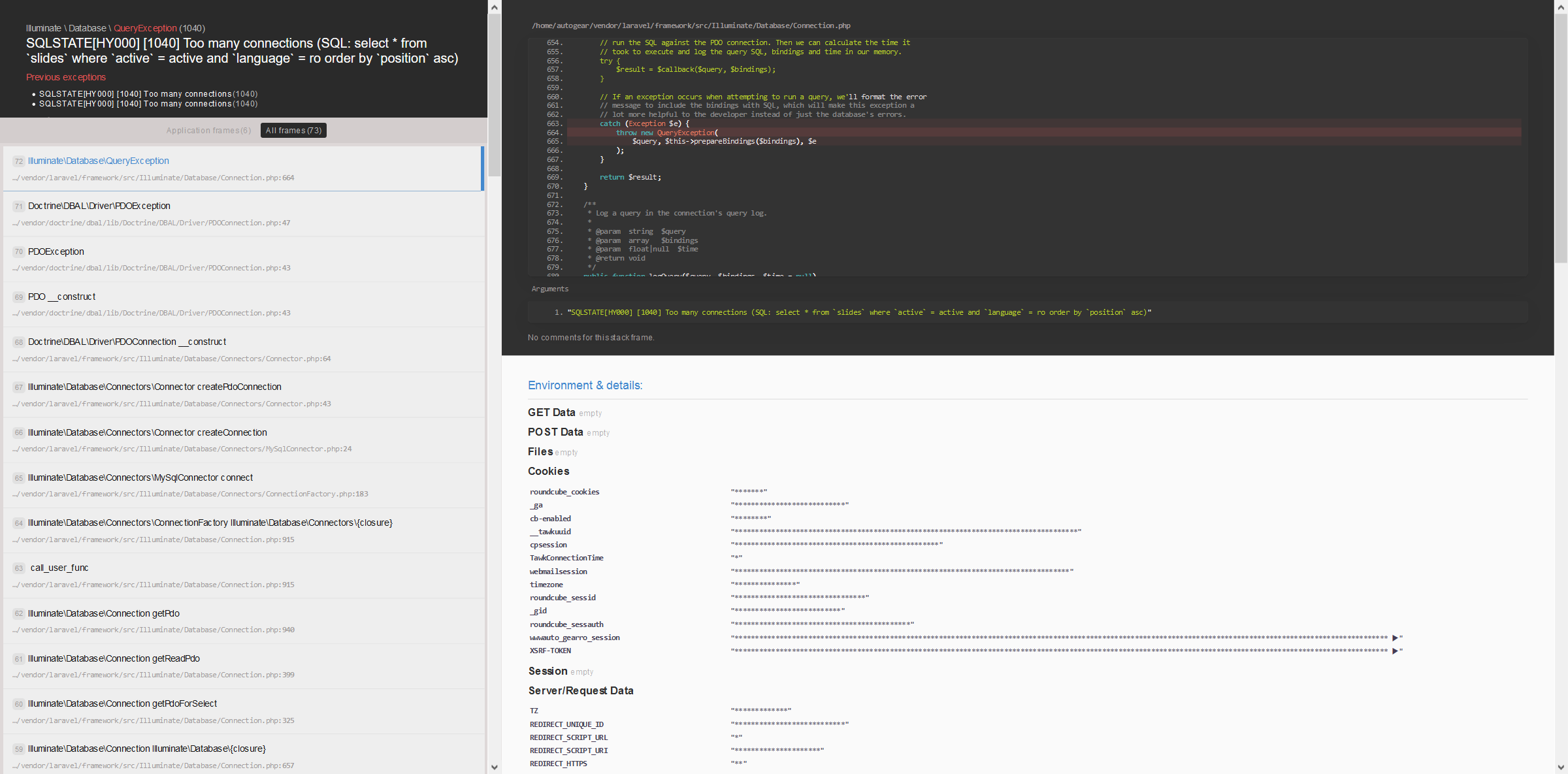Expand the wwwauto_gearro_session cookie value
1568x774 pixels.
[1395, 637]
